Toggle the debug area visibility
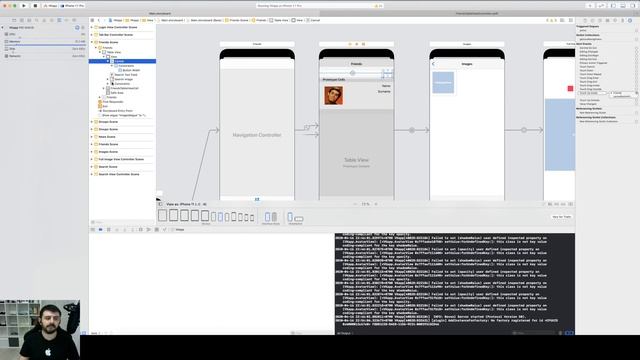This screenshot has height=360, width=640. [623, 6]
